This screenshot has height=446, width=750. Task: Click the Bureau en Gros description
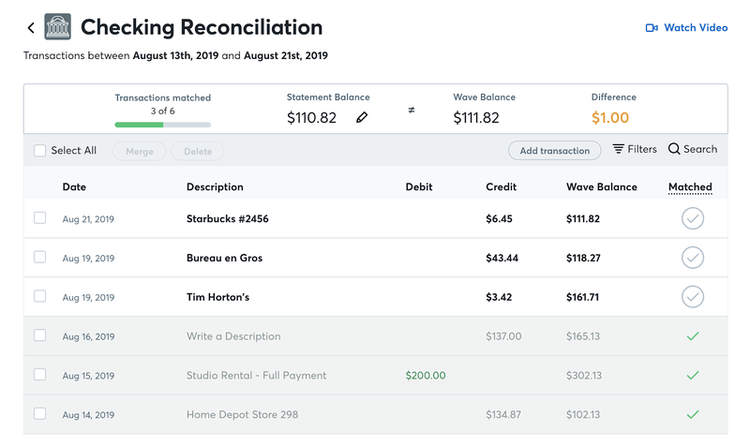224,258
